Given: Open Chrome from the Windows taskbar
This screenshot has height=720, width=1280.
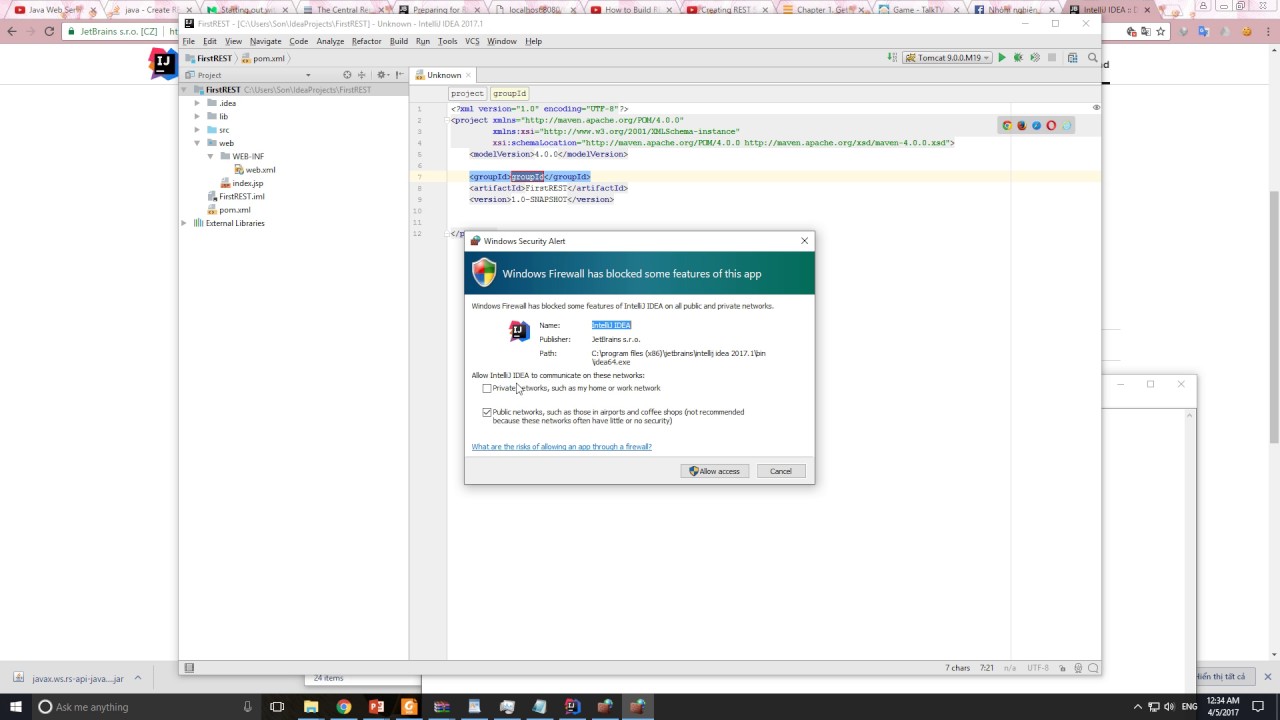Looking at the screenshot, I should pos(344,706).
